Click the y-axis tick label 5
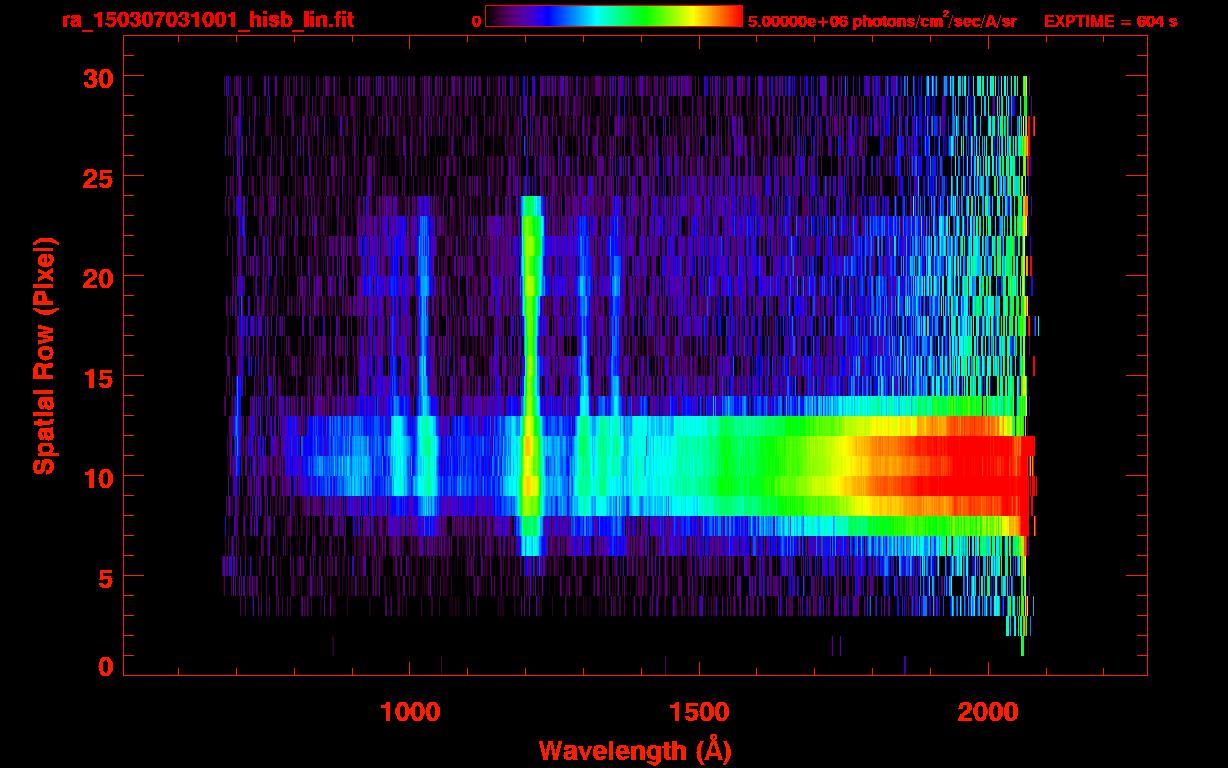The height and width of the screenshot is (768, 1228). 104,577
